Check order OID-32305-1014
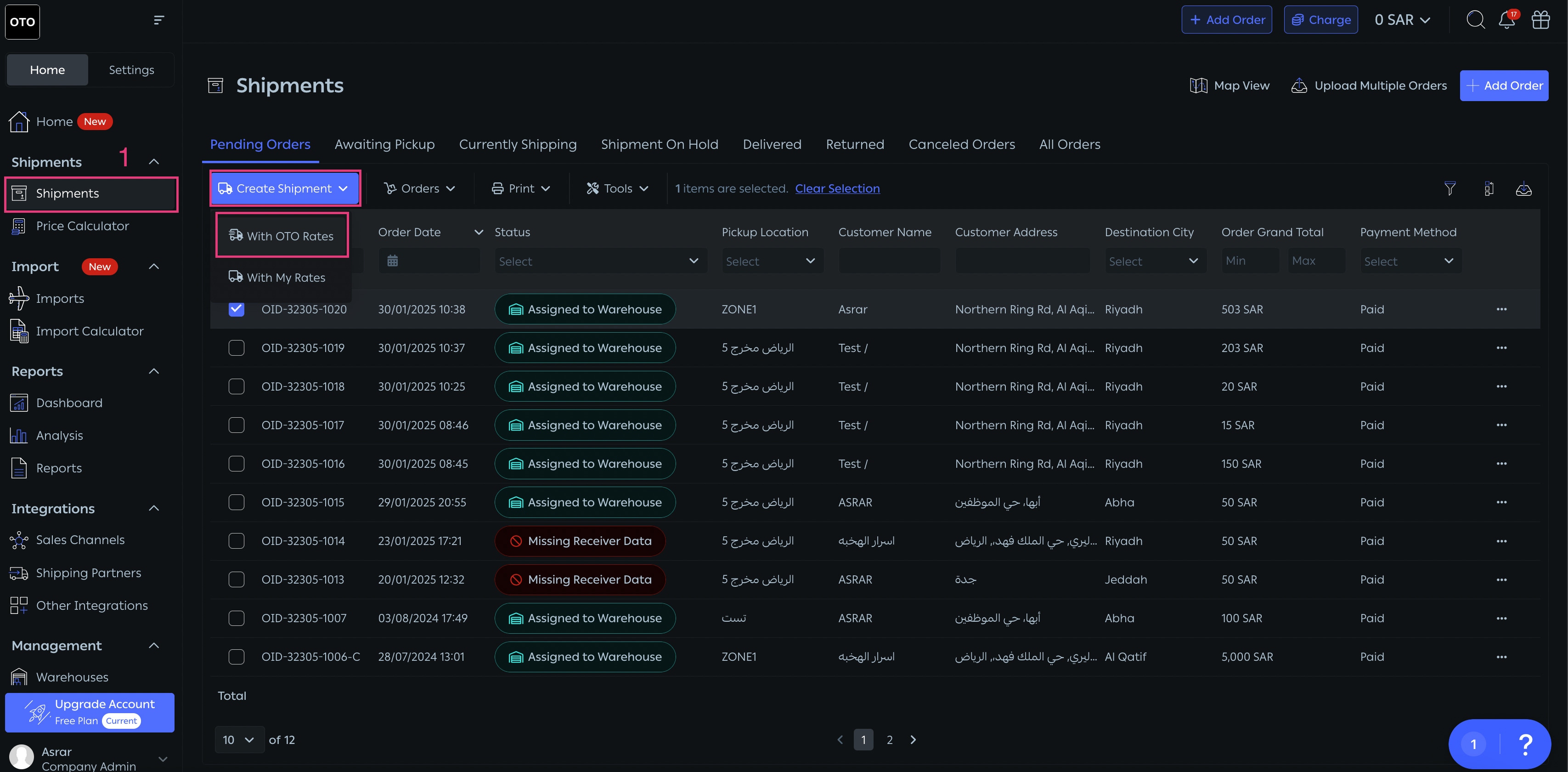This screenshot has width=1568, height=772. (x=236, y=541)
